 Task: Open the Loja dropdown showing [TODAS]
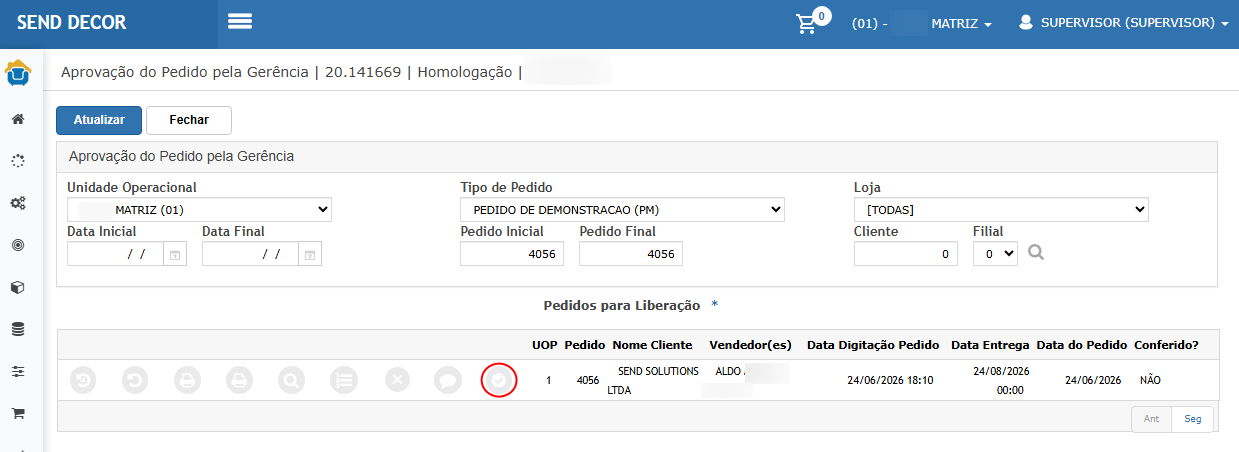(1001, 209)
